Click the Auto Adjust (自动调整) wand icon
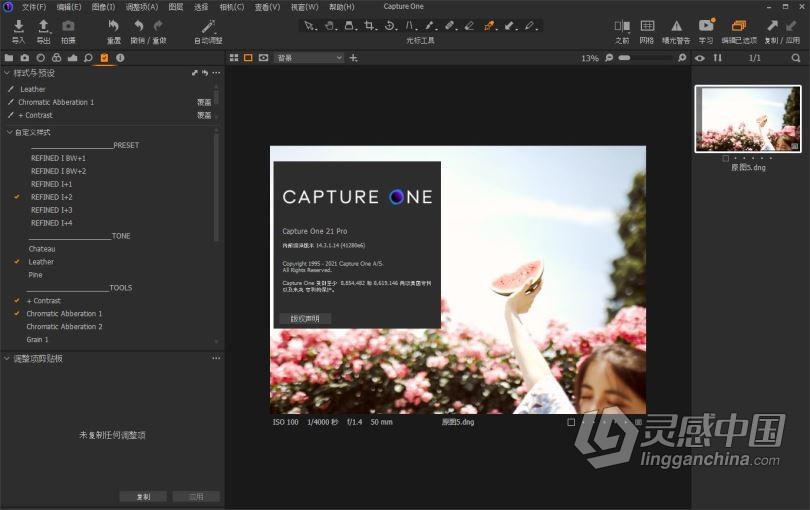Image resolution: width=810 pixels, height=510 pixels. point(208,26)
